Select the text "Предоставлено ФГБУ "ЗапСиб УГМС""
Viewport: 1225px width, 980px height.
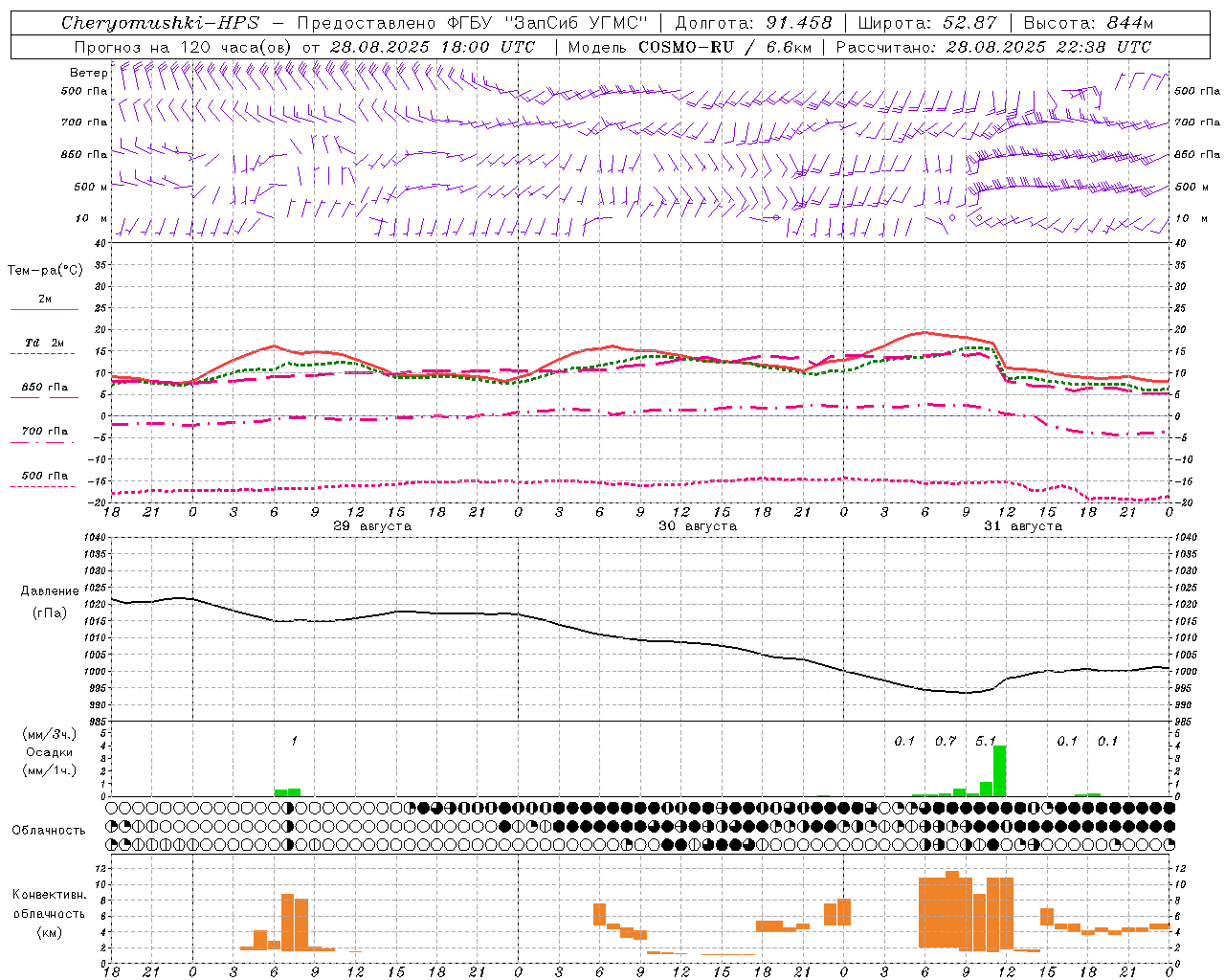coord(473,23)
